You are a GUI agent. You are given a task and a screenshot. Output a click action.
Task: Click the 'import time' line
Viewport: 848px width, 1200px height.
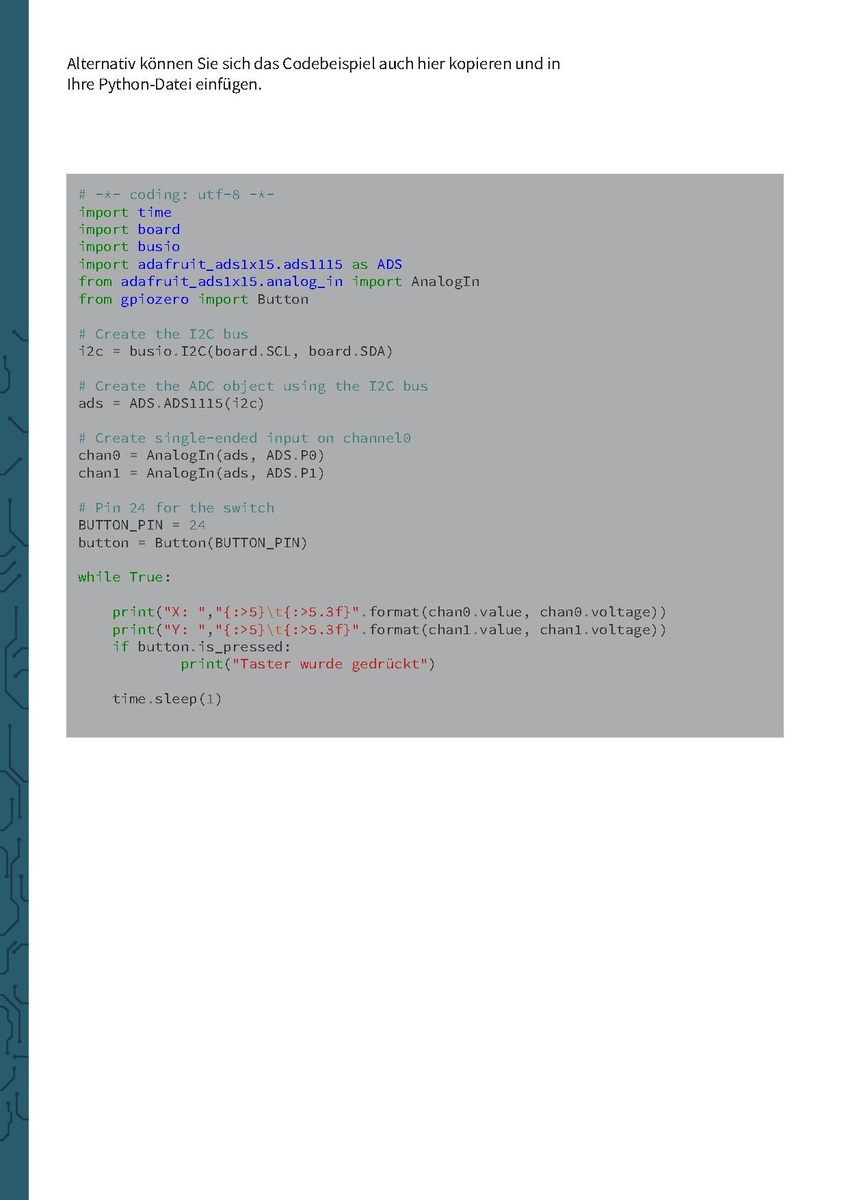[x=125, y=212]
